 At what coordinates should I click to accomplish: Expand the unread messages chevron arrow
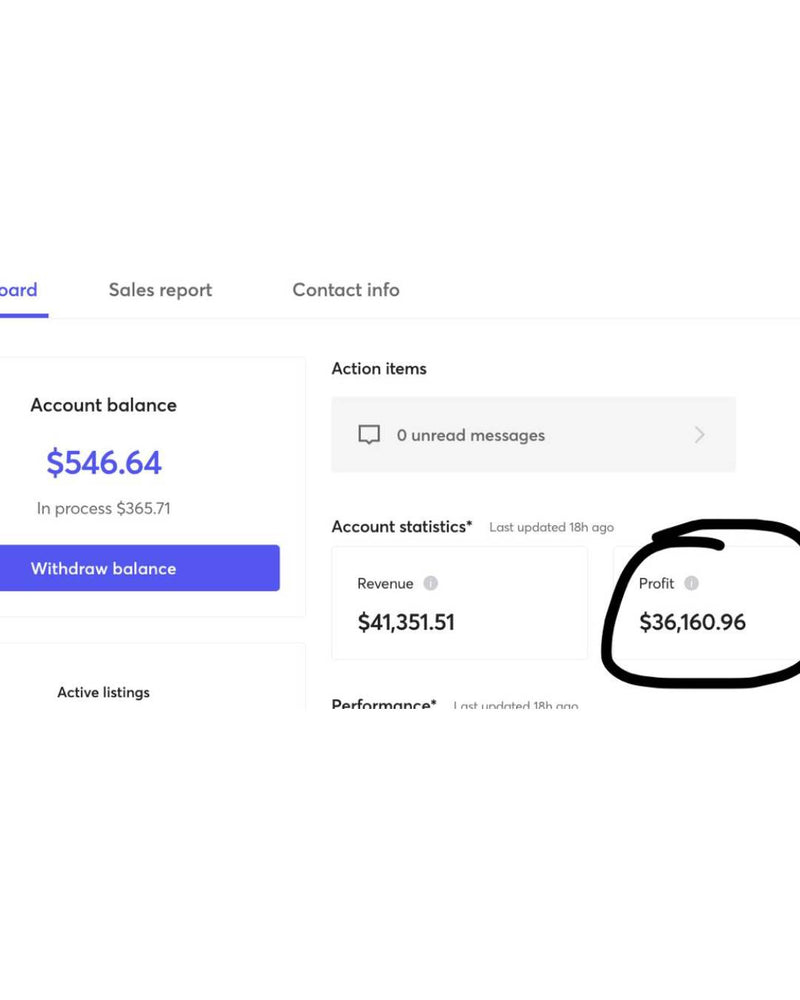(x=700, y=435)
